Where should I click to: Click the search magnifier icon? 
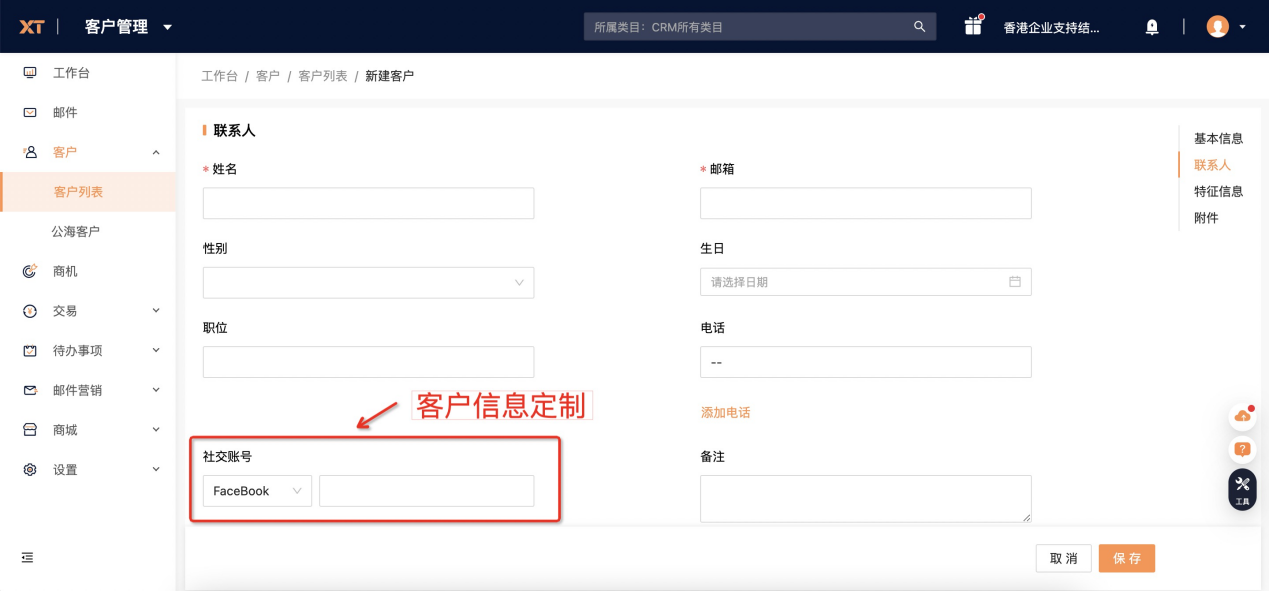click(x=918, y=26)
